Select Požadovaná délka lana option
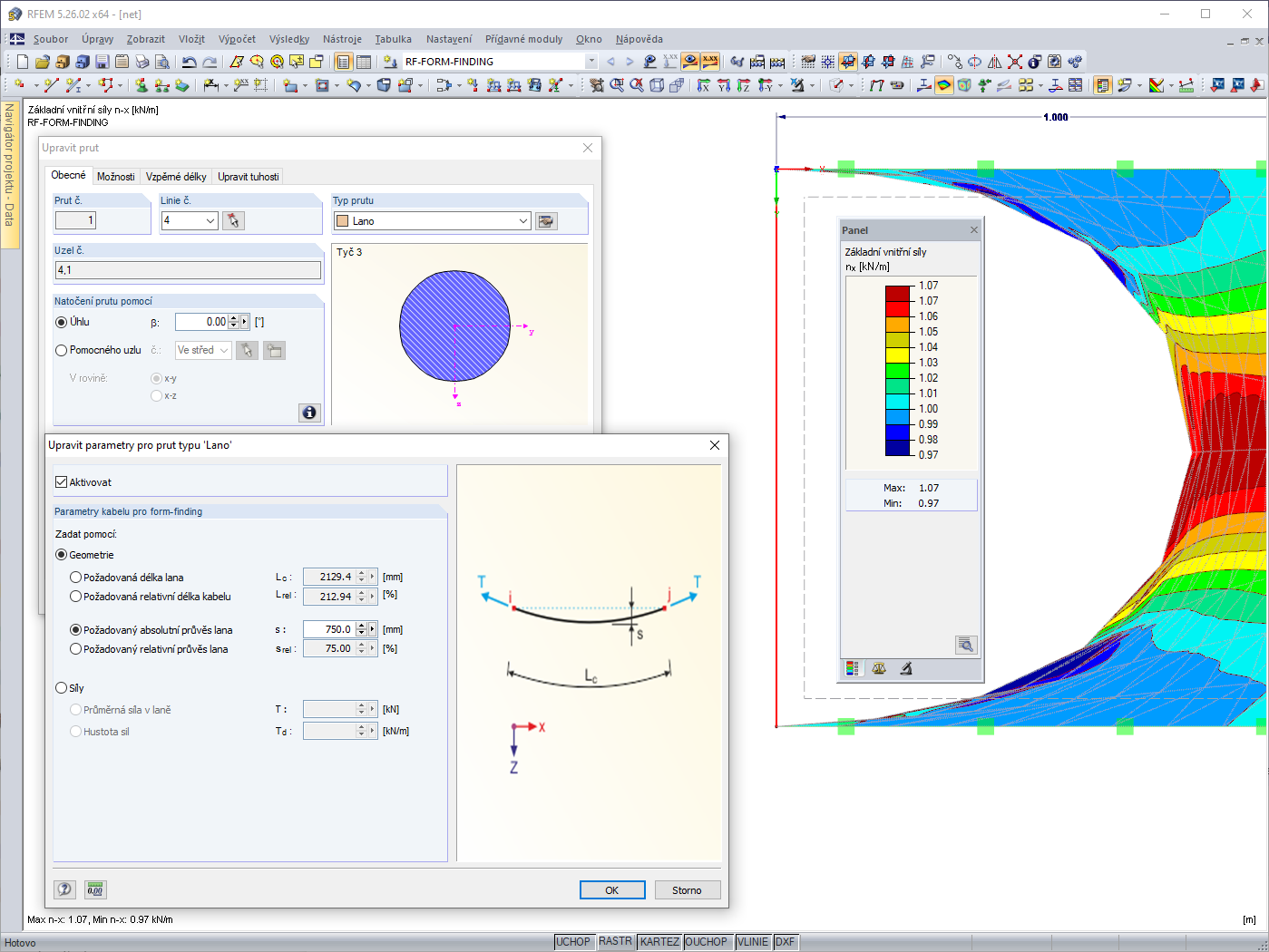The height and width of the screenshot is (952, 1269). [x=76, y=578]
